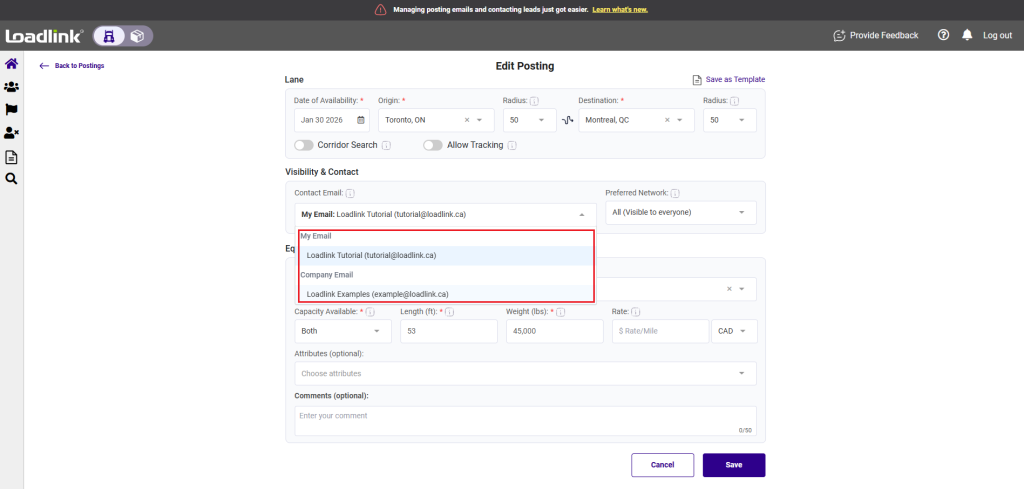Open notifications bell icon

point(967,35)
